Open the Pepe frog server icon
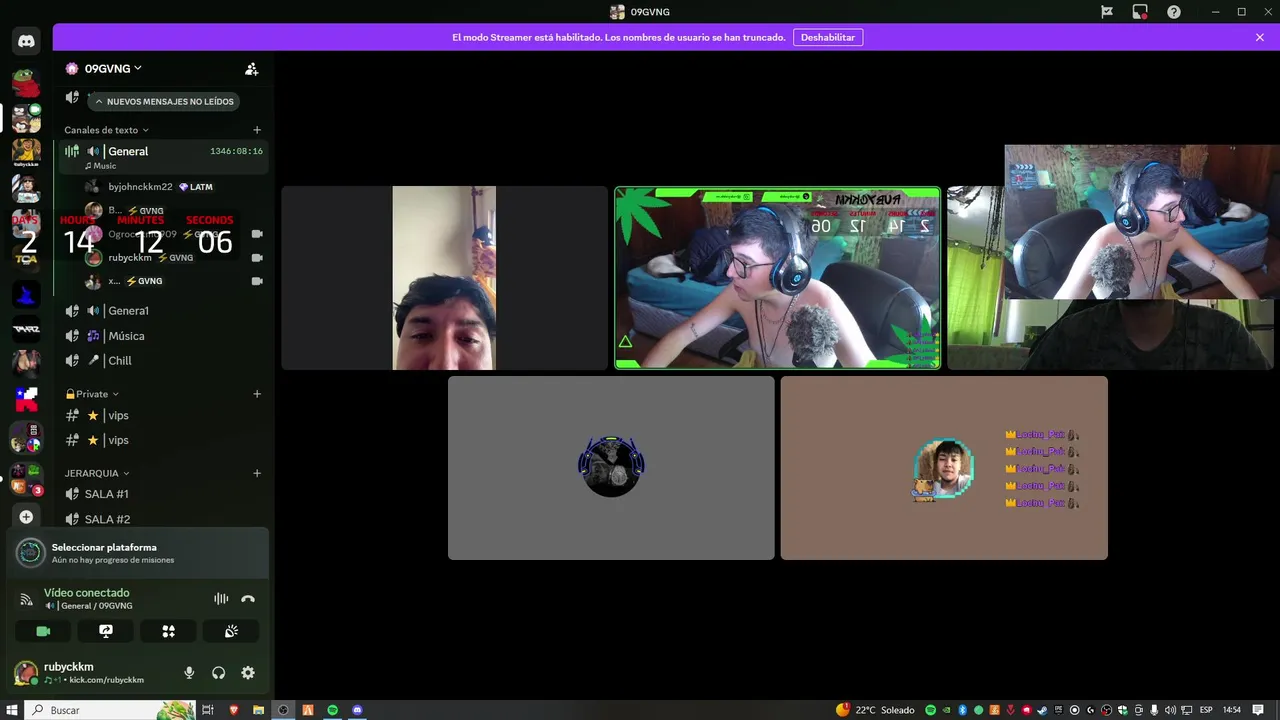 (26, 82)
